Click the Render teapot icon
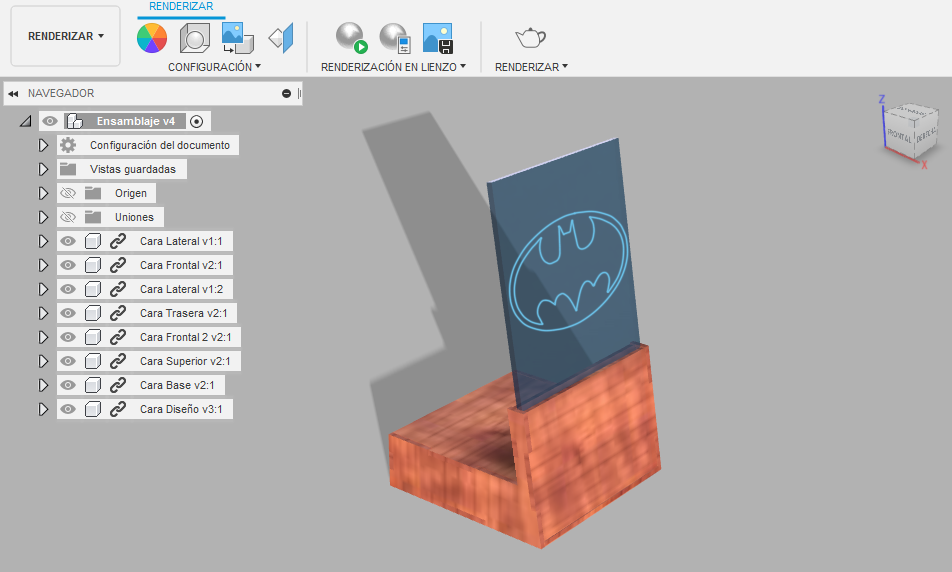The height and width of the screenshot is (572, 952). tap(531, 38)
